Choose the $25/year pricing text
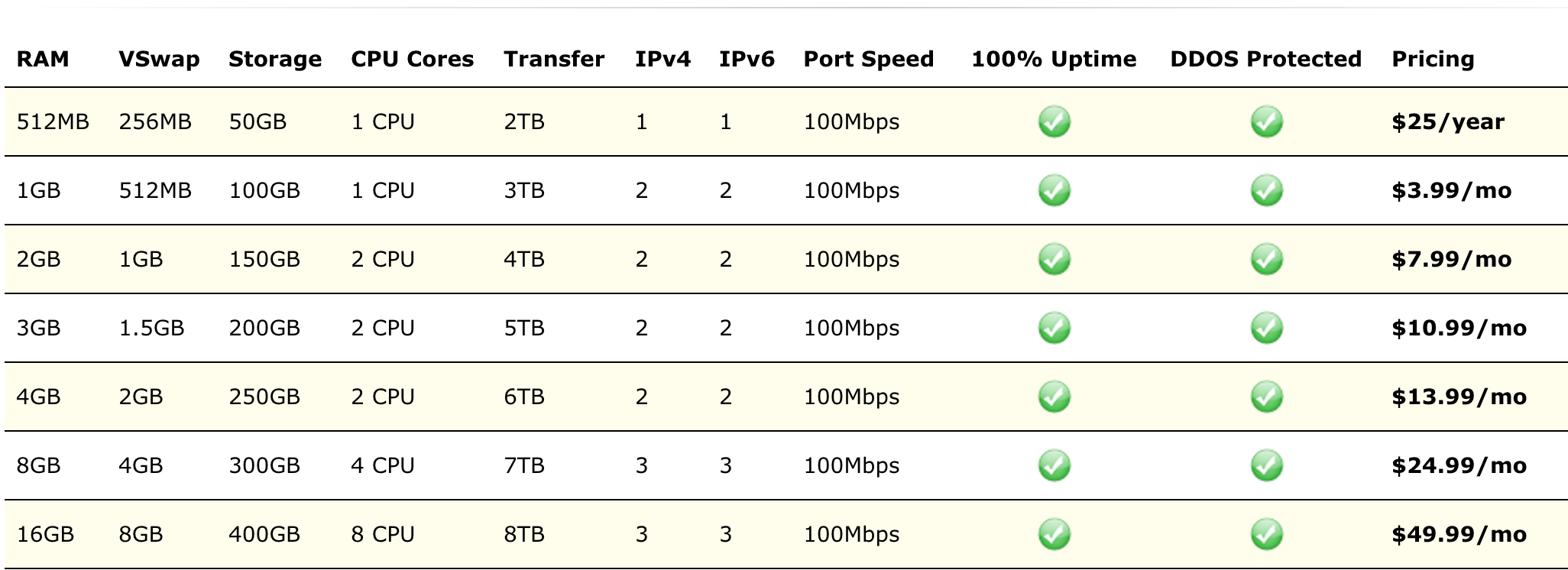Viewport: 1568px width, 570px height. pyautogui.click(x=1448, y=122)
